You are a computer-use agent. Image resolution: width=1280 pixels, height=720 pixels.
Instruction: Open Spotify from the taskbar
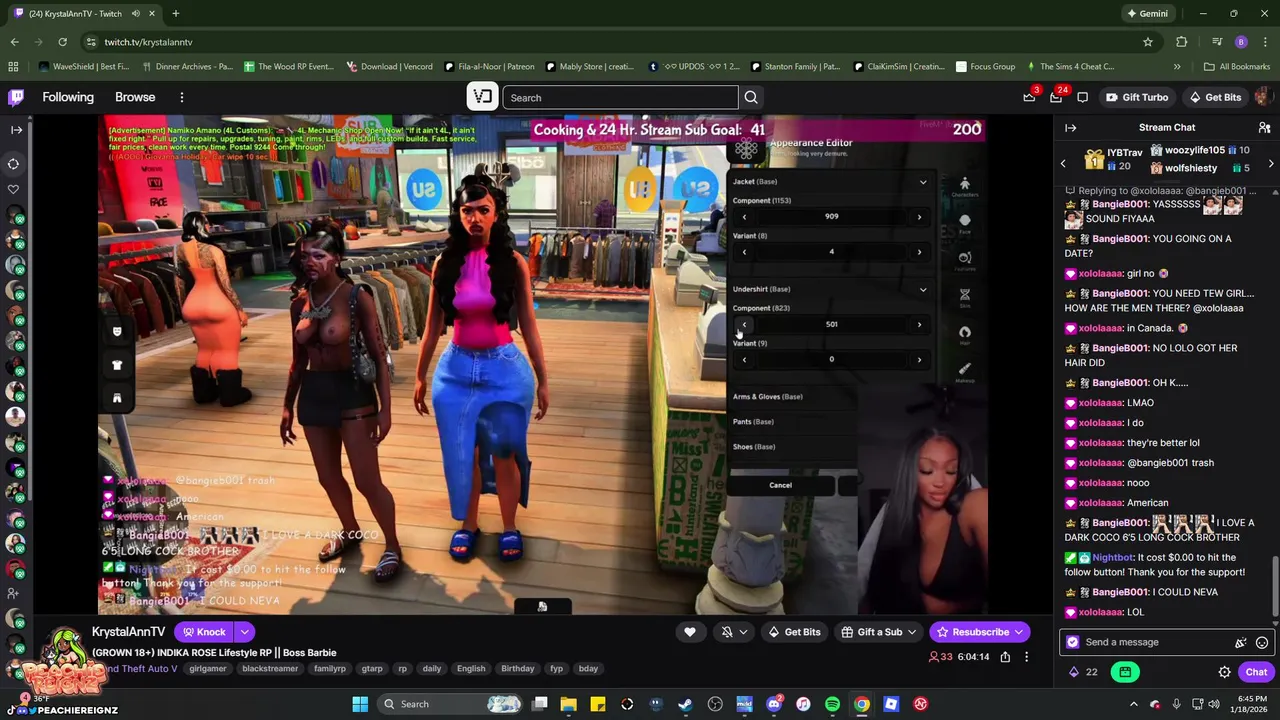[832, 704]
